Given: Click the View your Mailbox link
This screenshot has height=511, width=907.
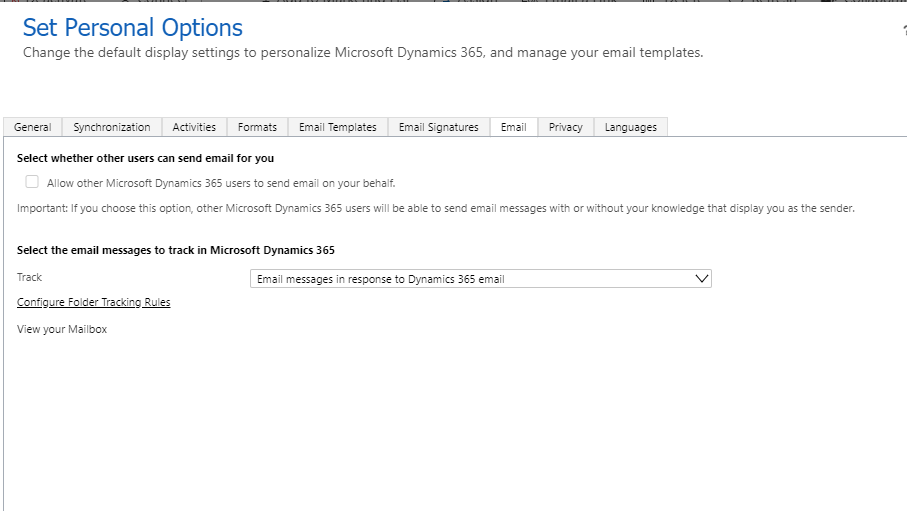Looking at the screenshot, I should (x=62, y=329).
